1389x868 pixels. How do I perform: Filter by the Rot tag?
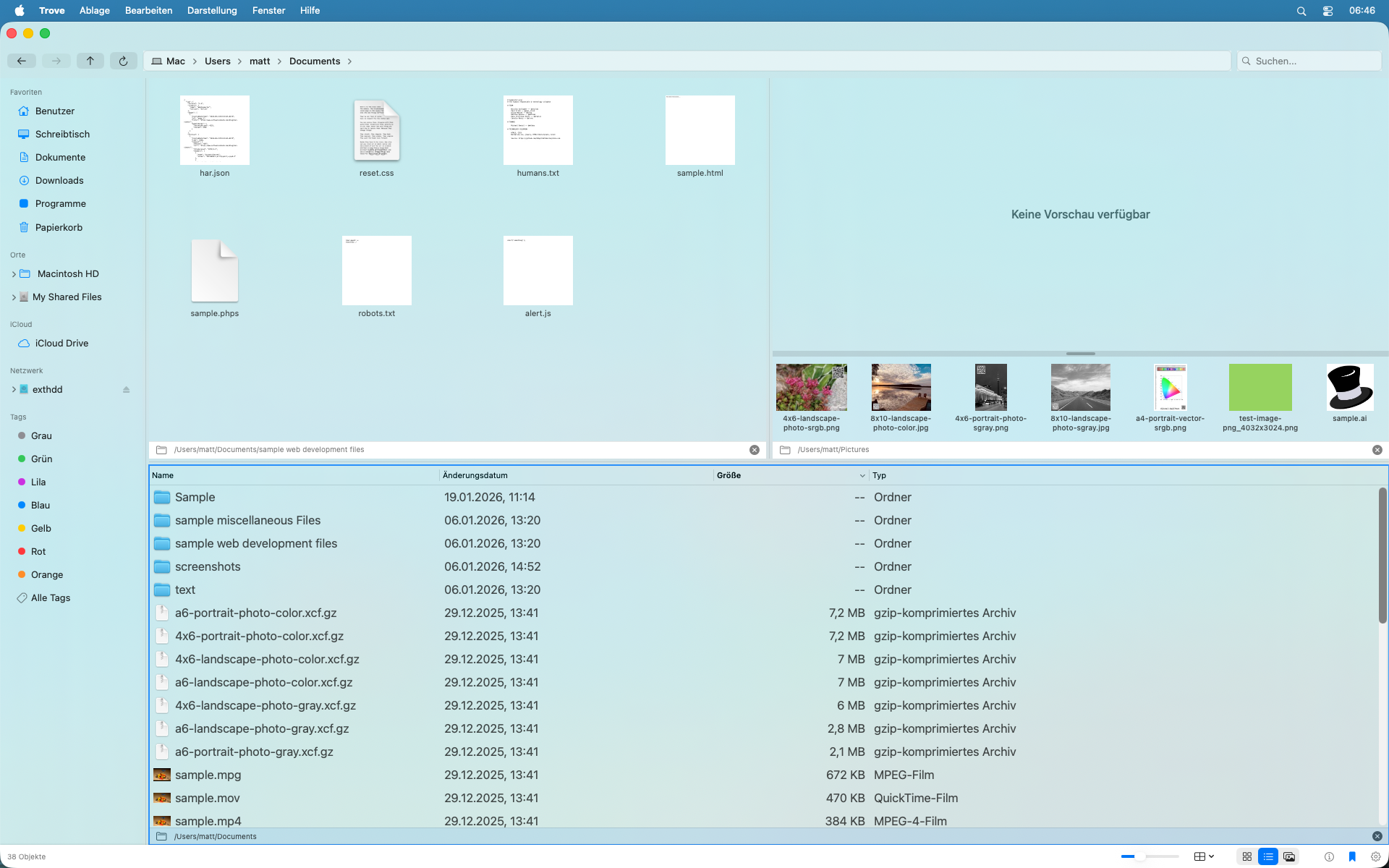click(38, 551)
